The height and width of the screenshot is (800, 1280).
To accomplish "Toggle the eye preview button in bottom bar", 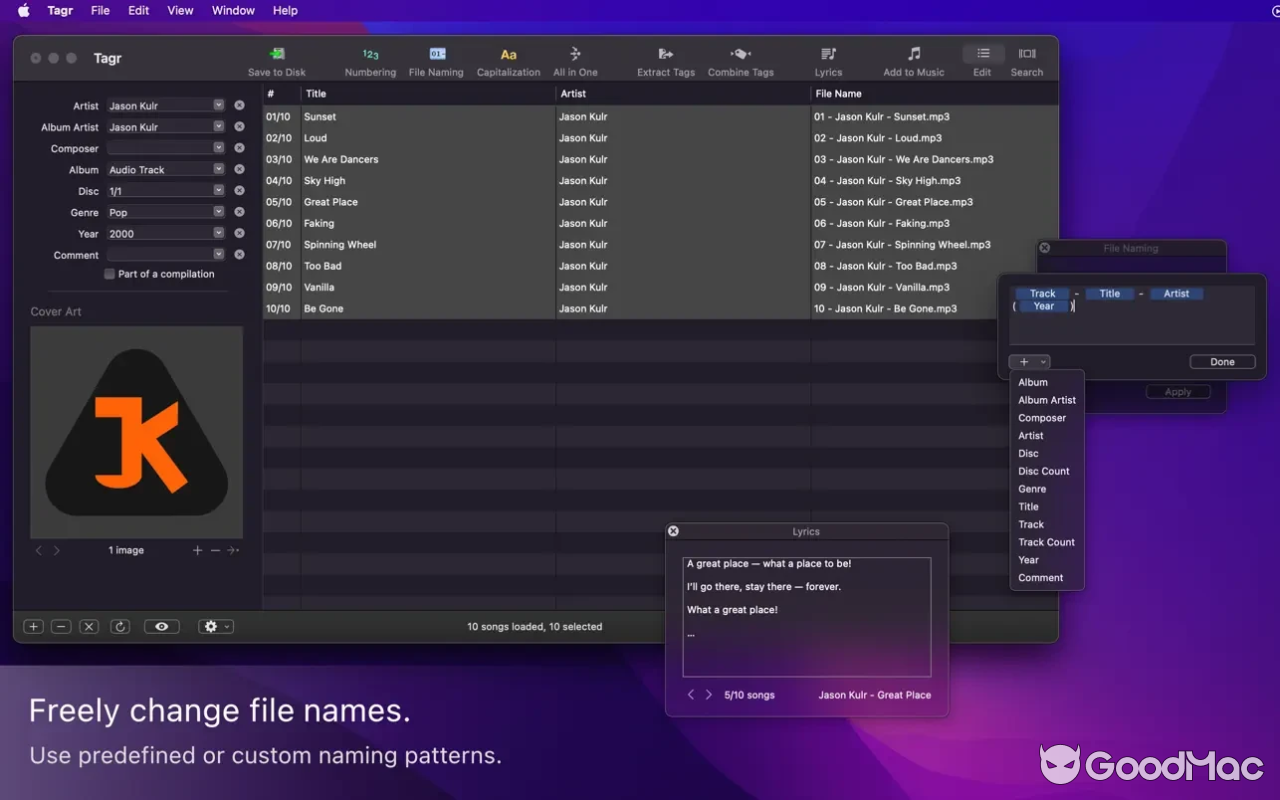I will tap(161, 627).
